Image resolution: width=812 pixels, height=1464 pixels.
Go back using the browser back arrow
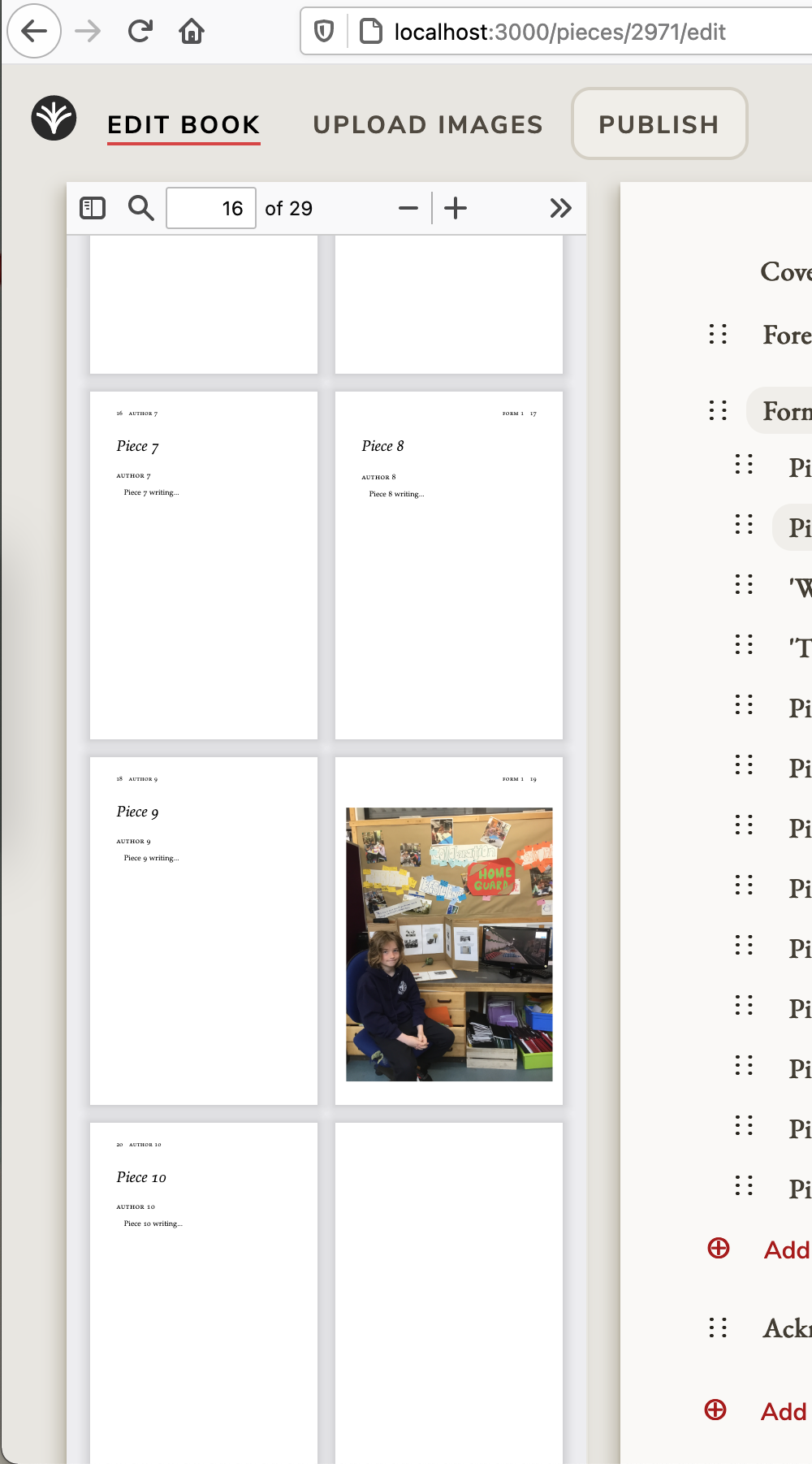point(34,31)
